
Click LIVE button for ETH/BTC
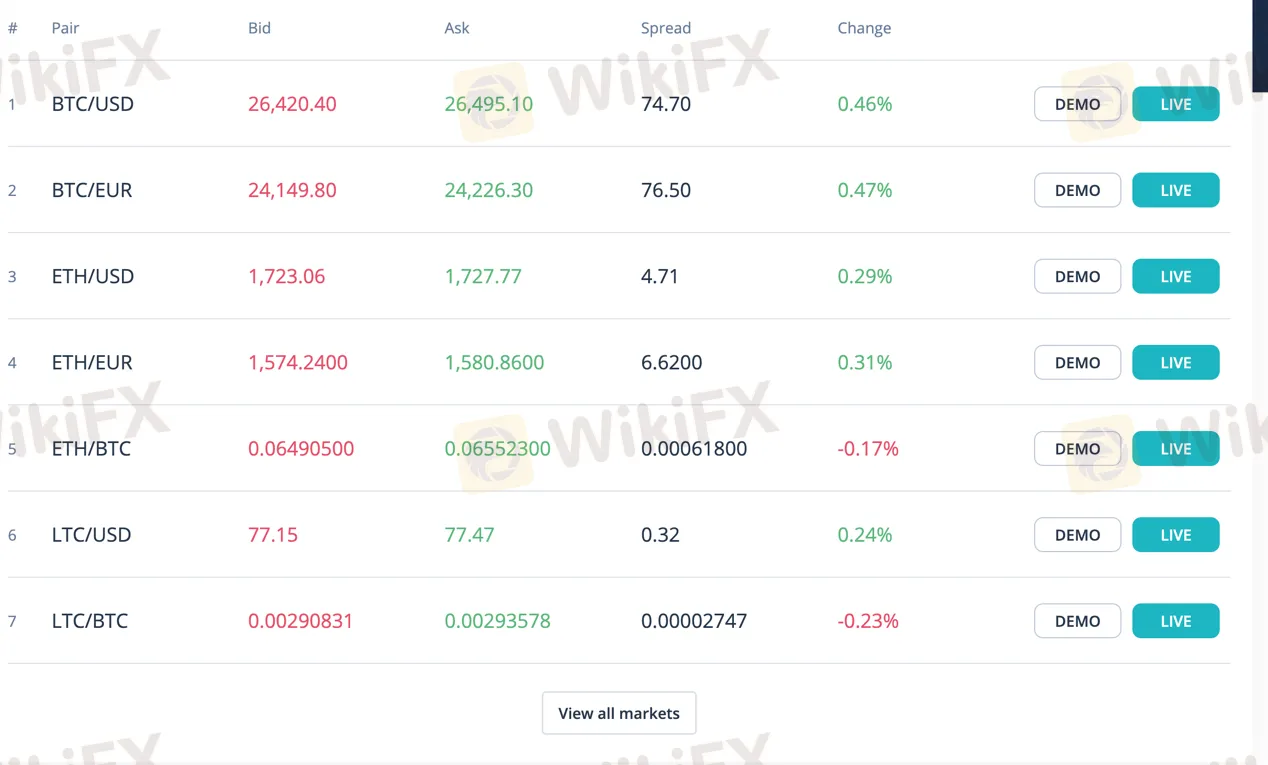1176,448
